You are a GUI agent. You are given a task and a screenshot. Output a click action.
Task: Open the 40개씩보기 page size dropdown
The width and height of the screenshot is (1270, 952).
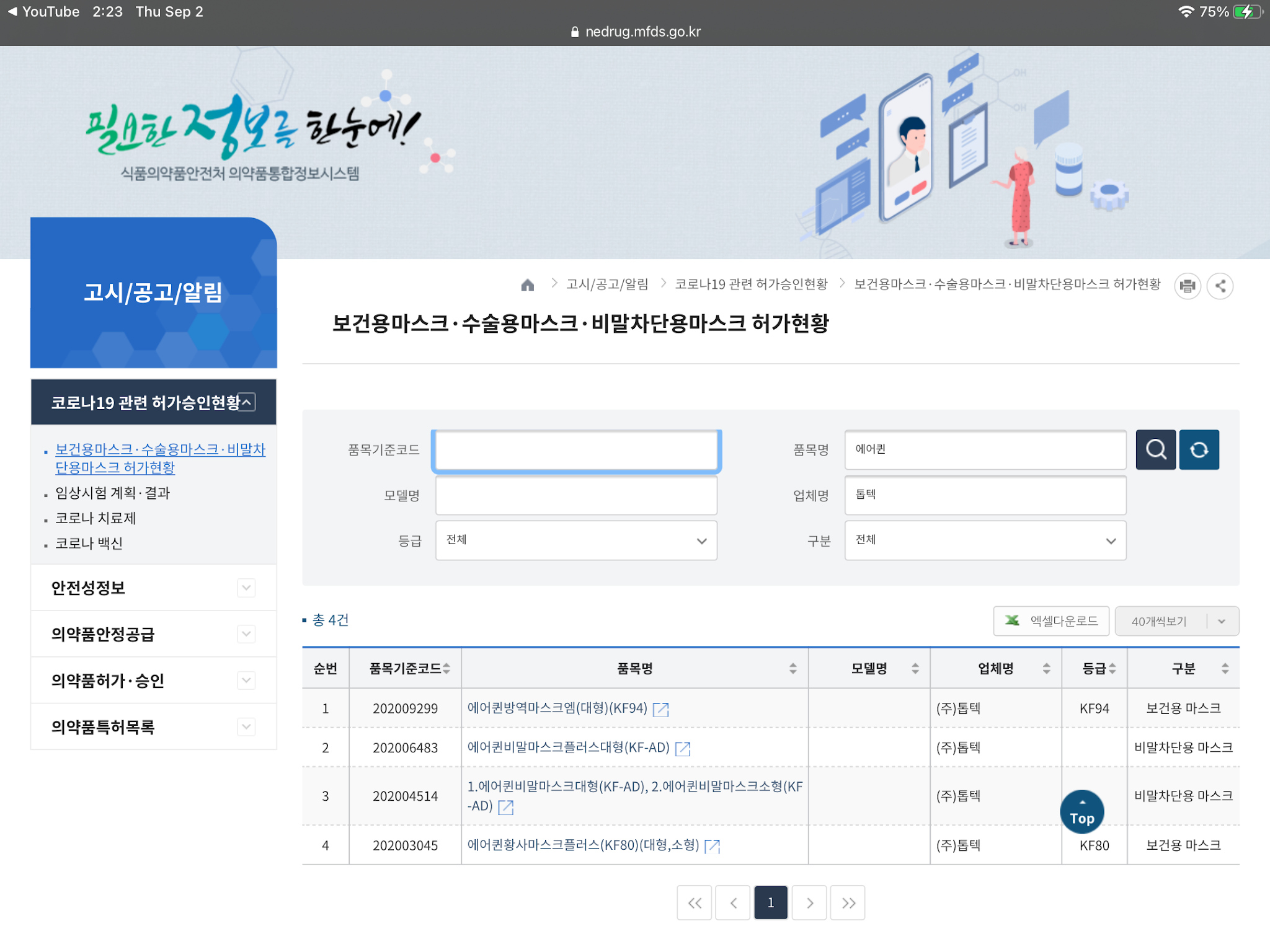1177,621
